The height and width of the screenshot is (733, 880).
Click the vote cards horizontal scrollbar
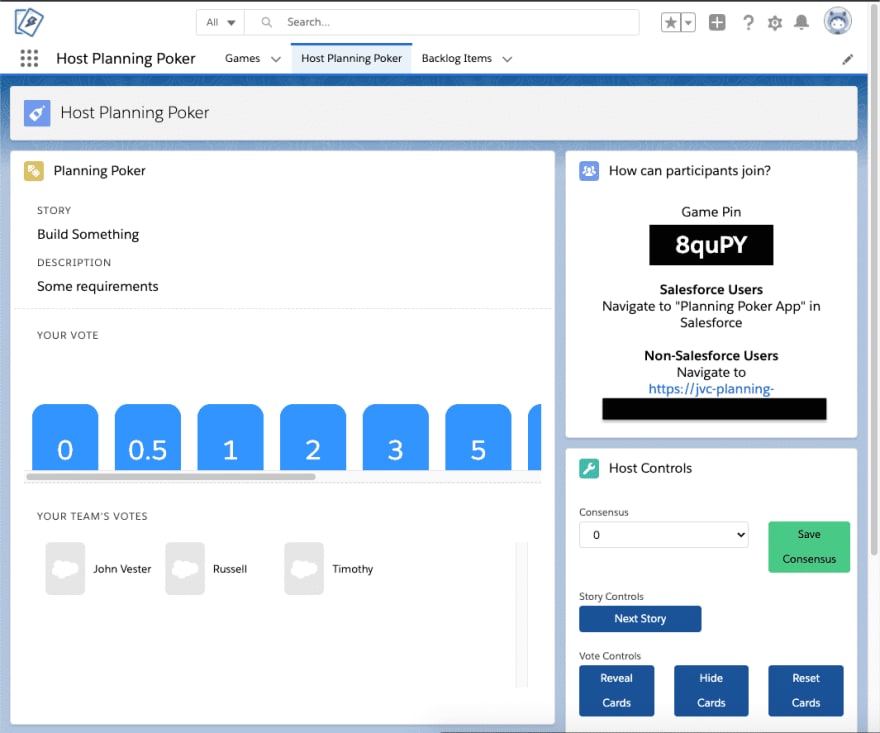[171, 477]
